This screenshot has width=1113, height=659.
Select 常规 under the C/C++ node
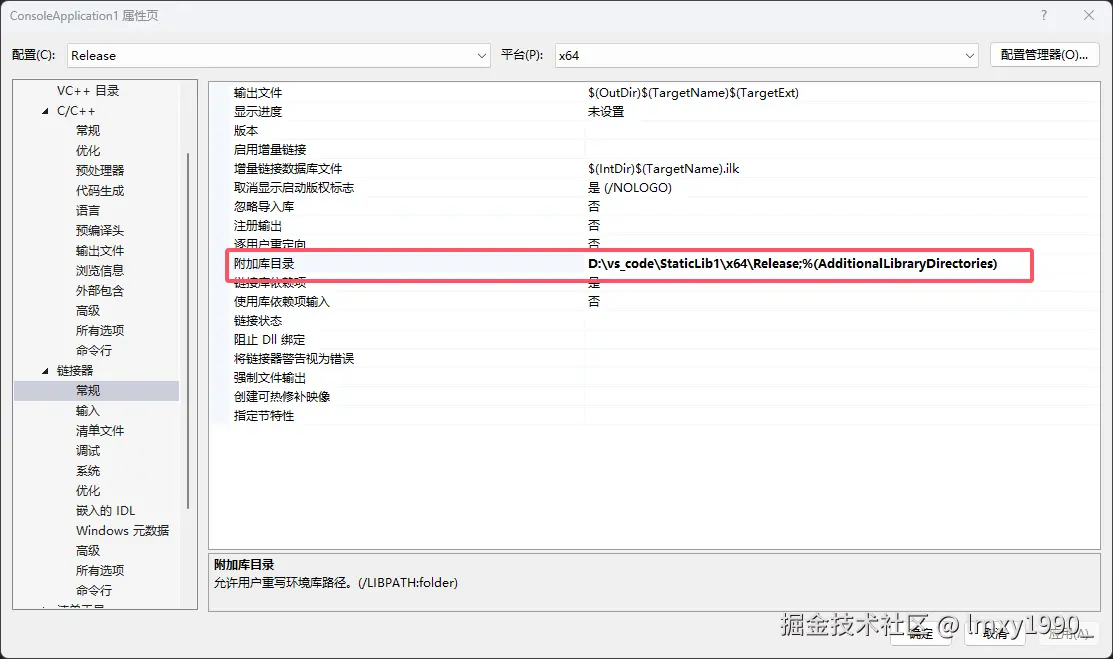point(88,131)
